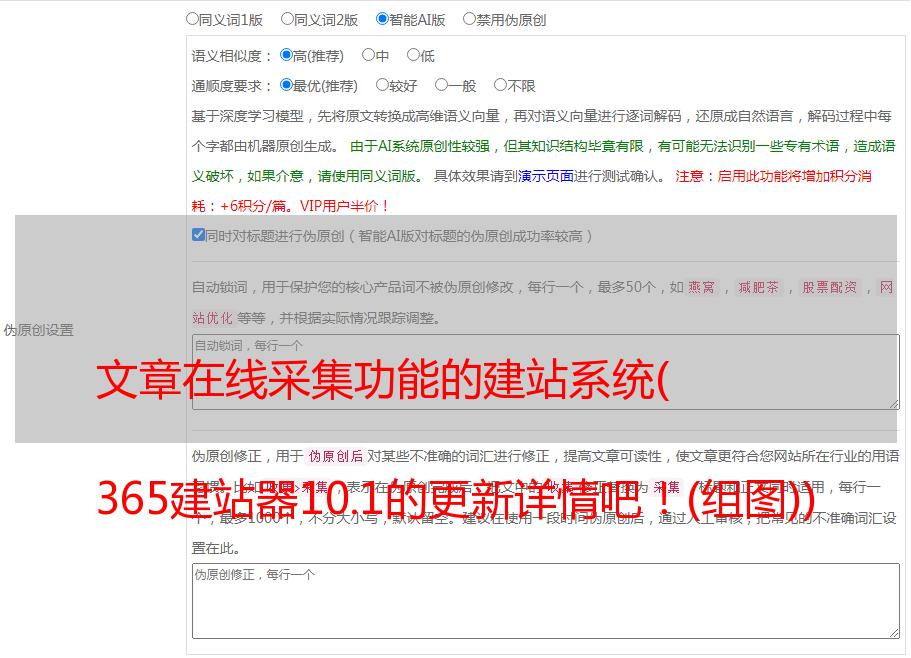This screenshot has width=911, height=658.
Task: Click the green 由于AI系统原创性较强 warning text
Action: click(x=543, y=161)
